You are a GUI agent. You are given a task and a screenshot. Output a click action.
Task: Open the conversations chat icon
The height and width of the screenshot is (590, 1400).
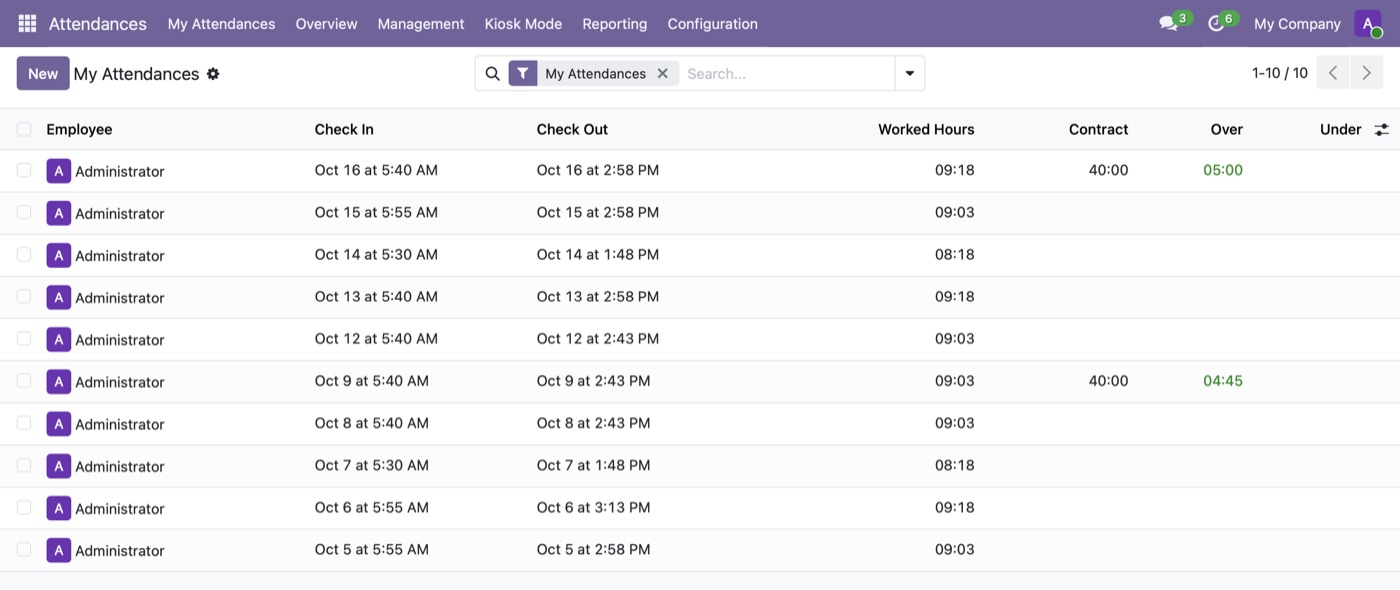tap(1168, 23)
